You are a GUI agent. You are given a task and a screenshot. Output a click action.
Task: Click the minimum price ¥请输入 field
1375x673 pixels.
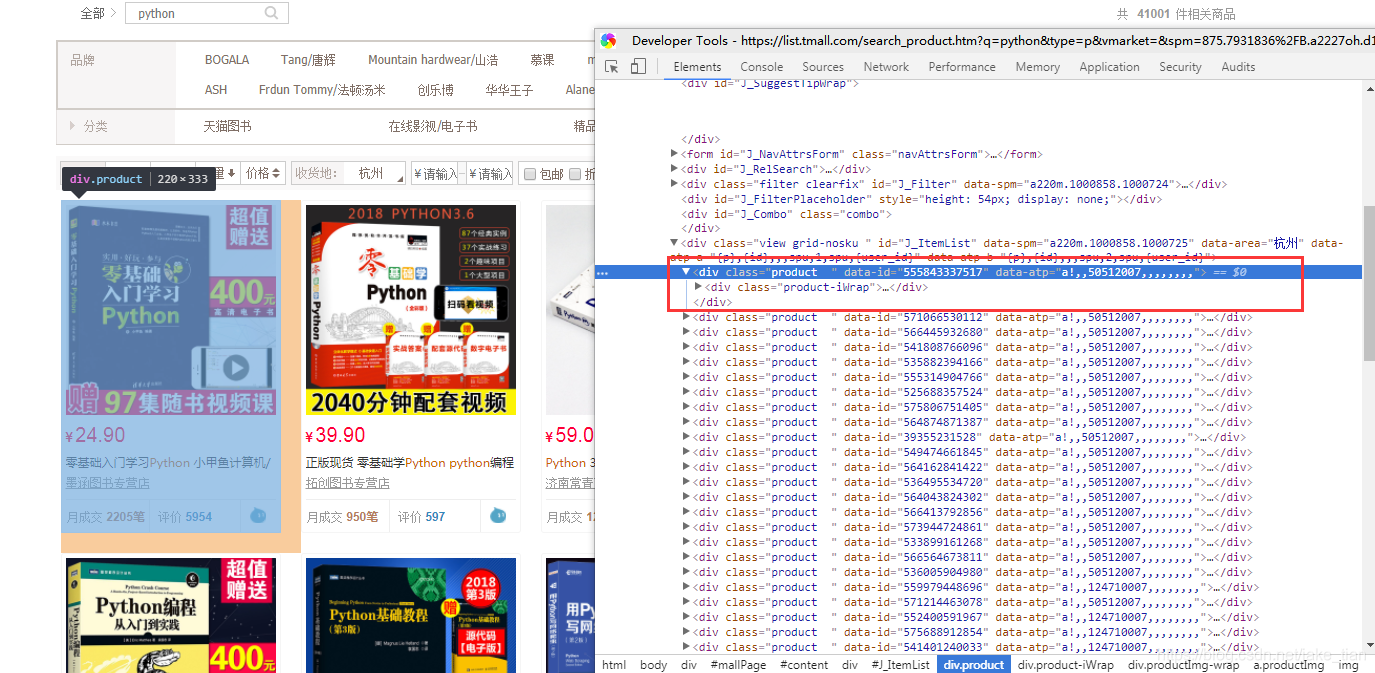[436, 173]
